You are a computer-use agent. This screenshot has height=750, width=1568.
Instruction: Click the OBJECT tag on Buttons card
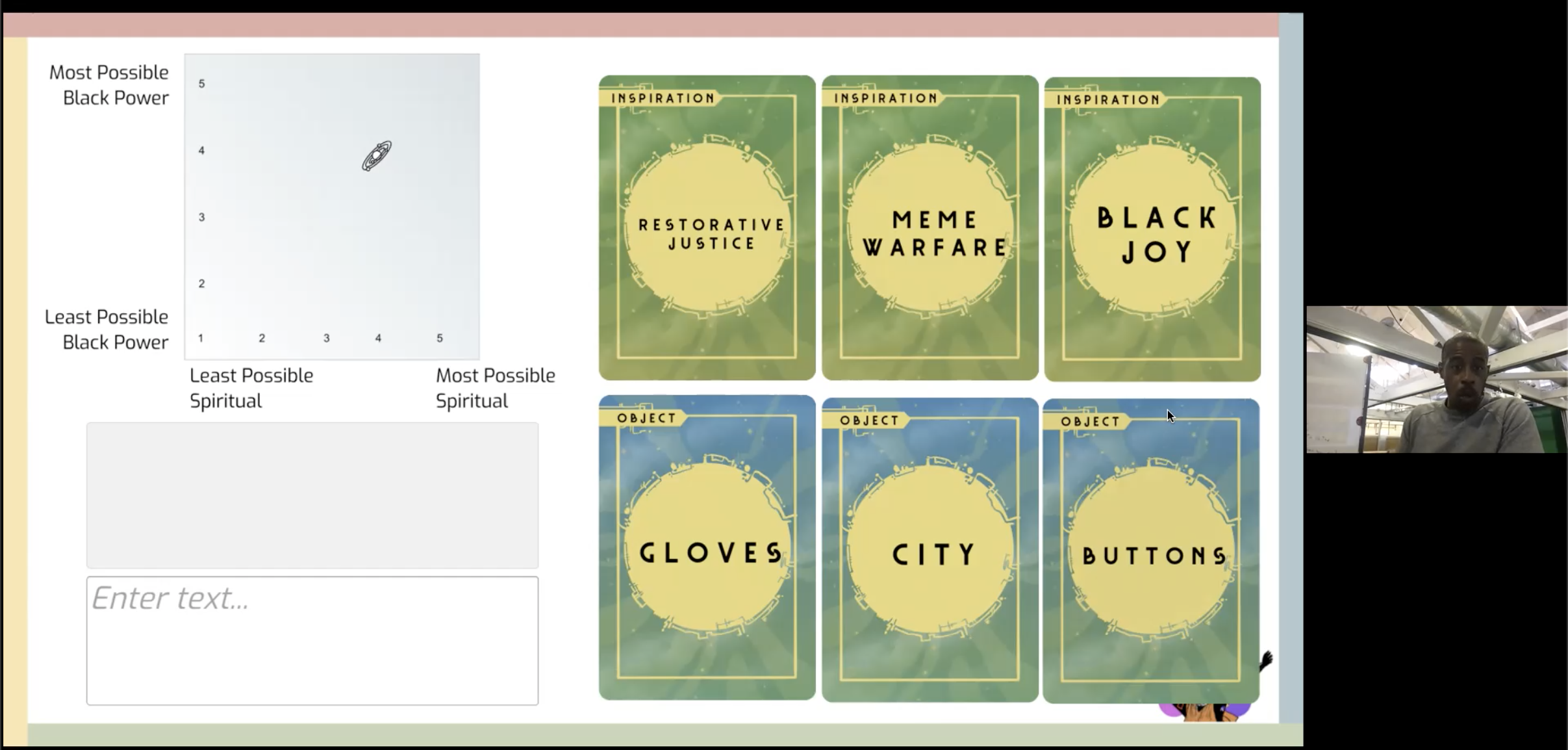click(1090, 422)
